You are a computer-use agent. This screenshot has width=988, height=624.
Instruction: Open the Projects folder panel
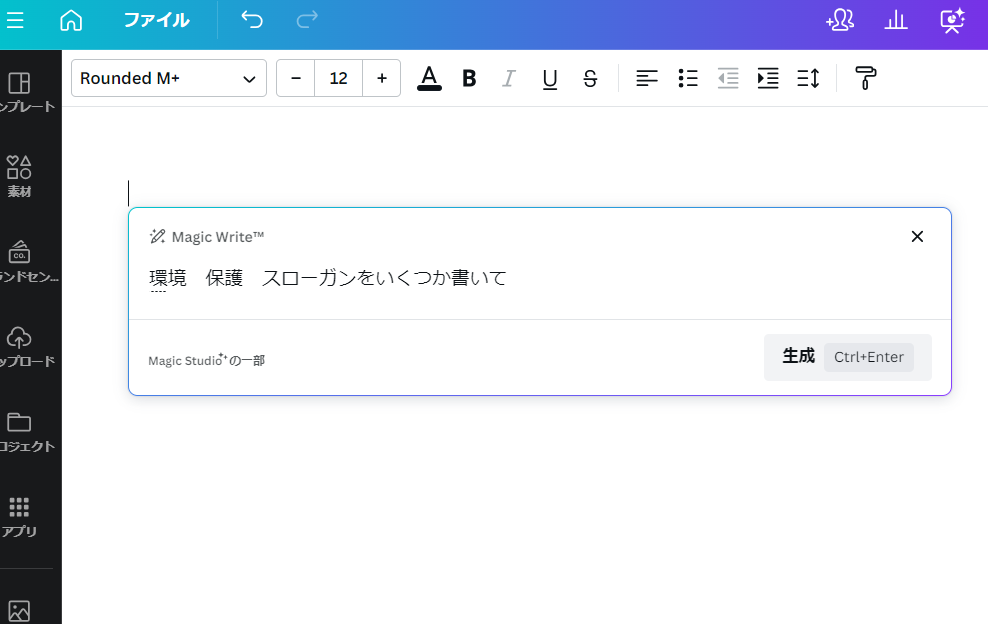click(x=26, y=432)
